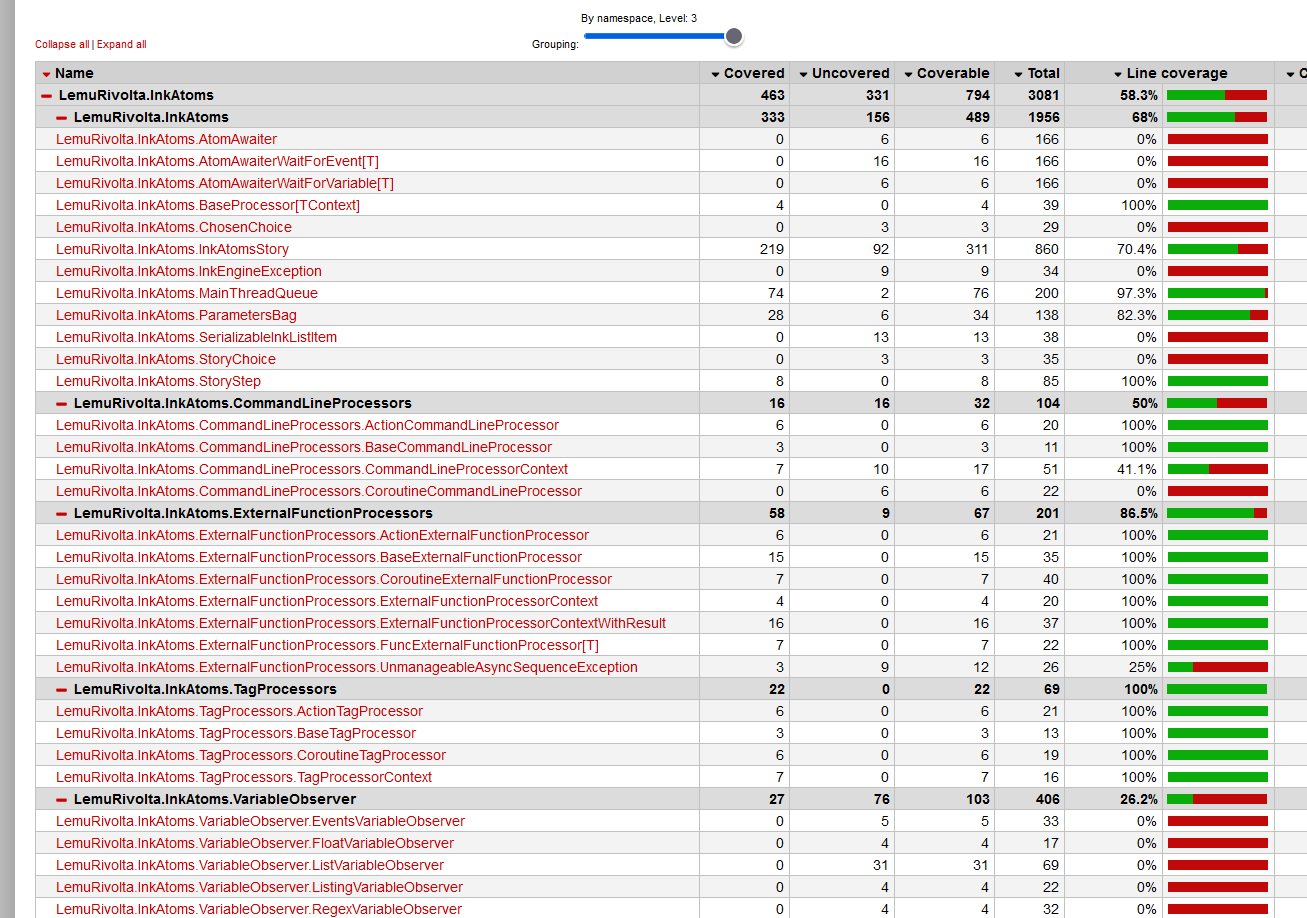Open the StoryChoice class link

(166, 359)
